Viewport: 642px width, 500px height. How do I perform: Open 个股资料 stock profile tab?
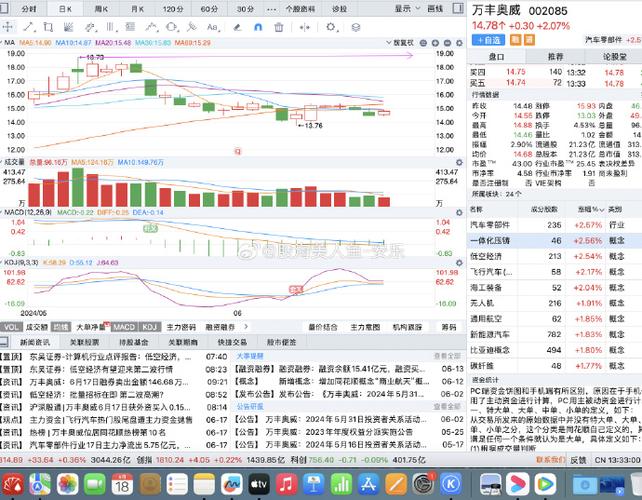click(300, 9)
